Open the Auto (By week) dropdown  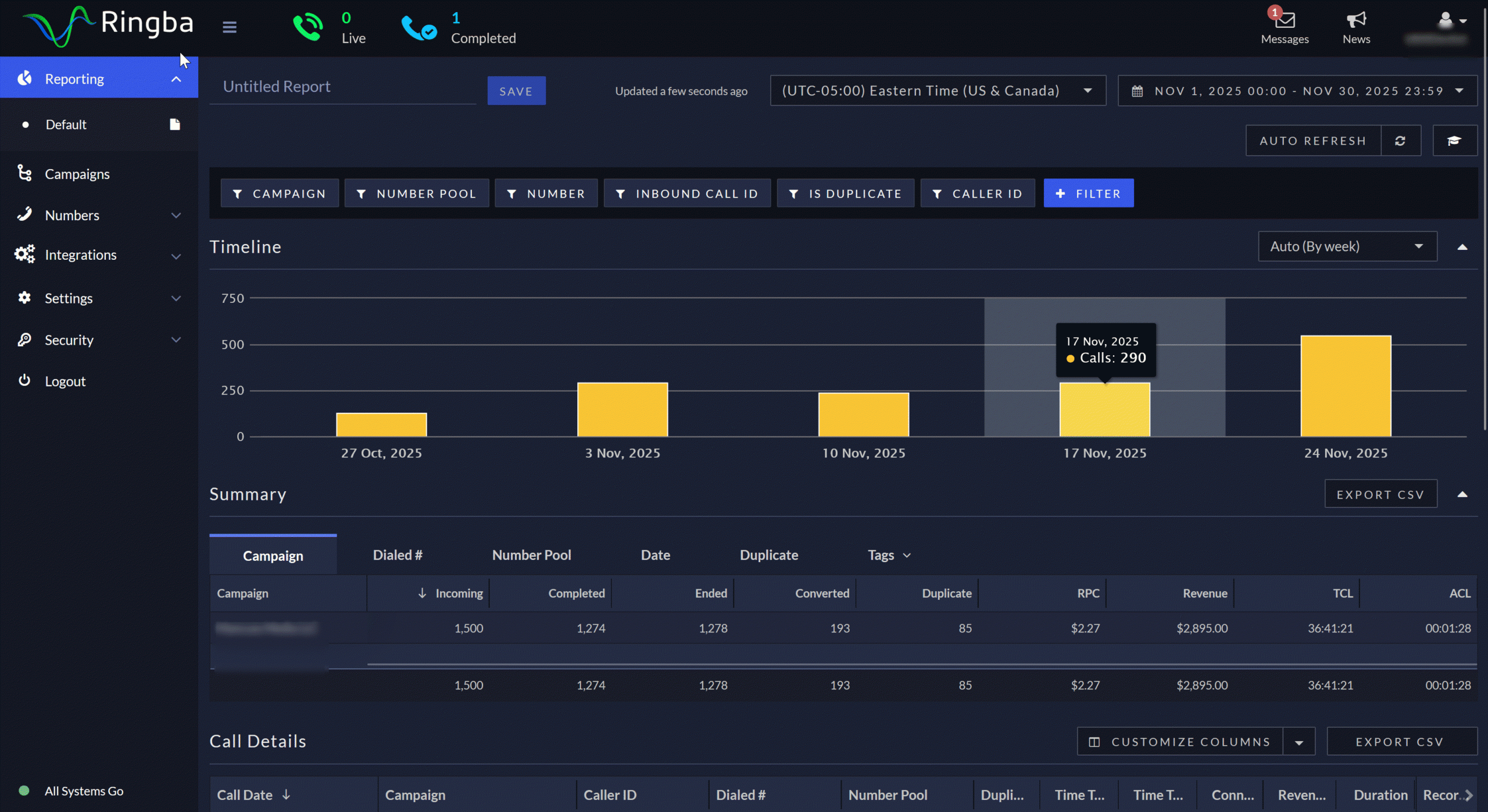[x=1347, y=246]
